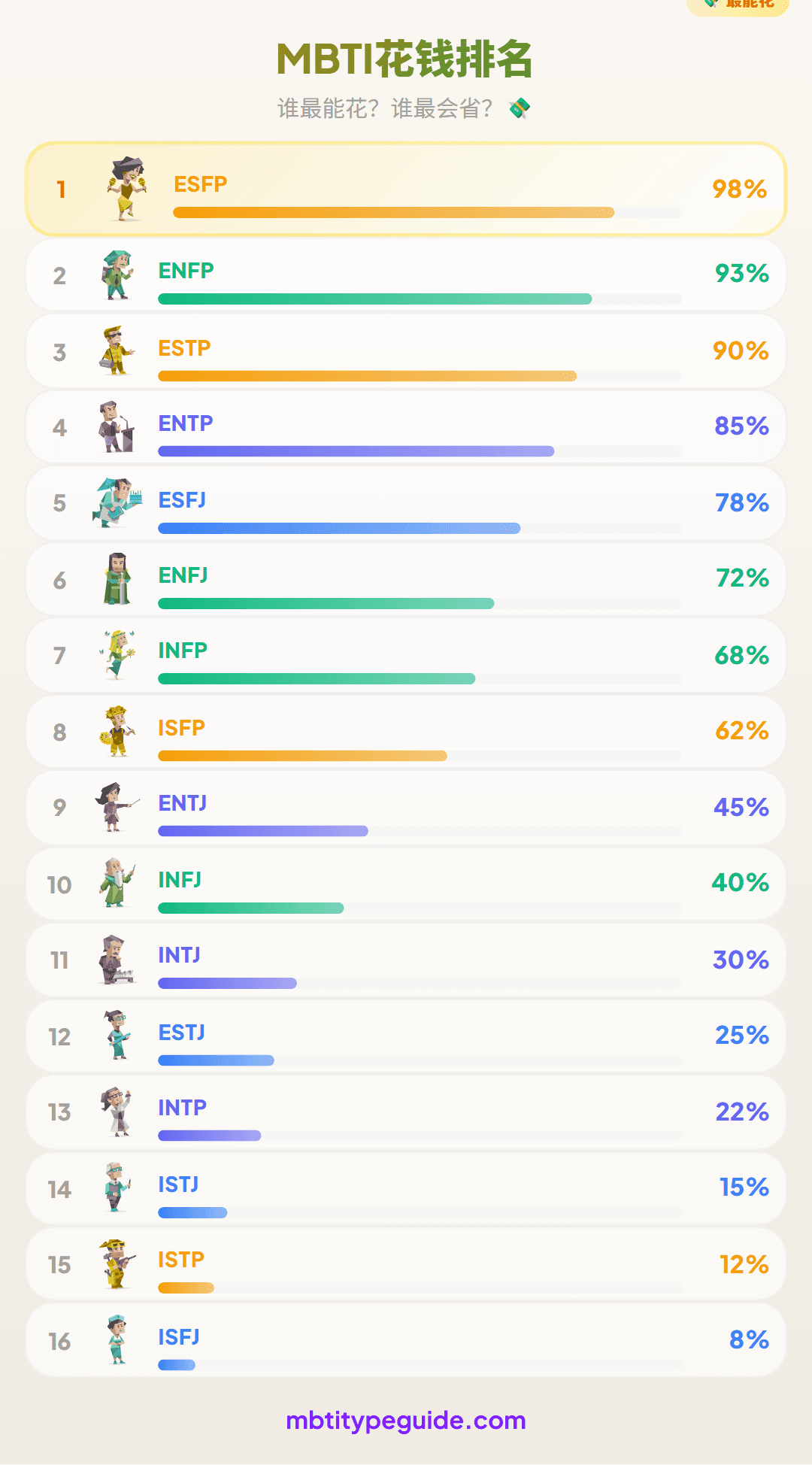The image size is (812, 1465).
Task: Click the ESFJ character avatar icon
Action: click(x=117, y=502)
